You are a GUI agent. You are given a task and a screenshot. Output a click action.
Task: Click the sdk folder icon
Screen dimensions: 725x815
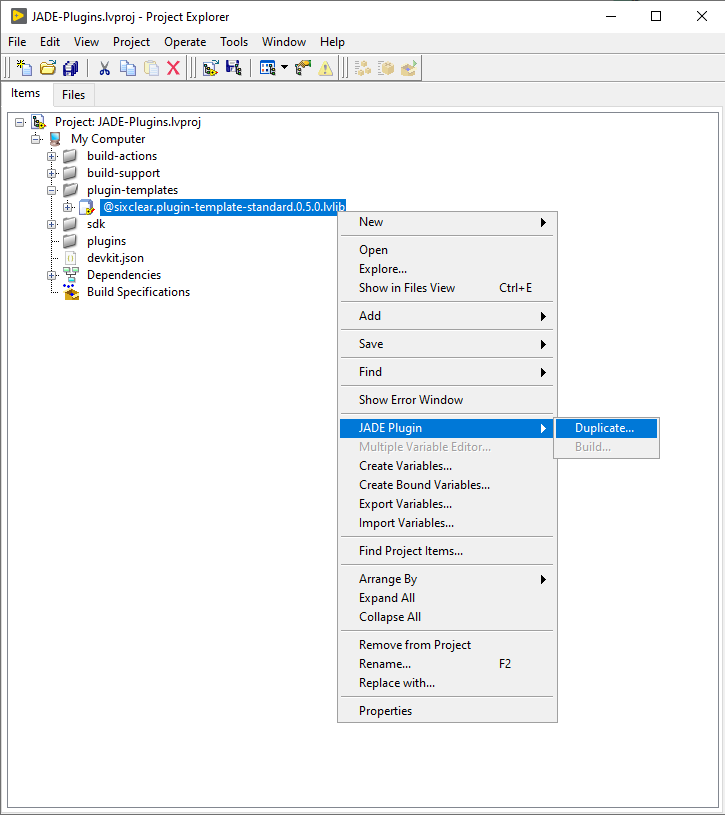pos(70,224)
